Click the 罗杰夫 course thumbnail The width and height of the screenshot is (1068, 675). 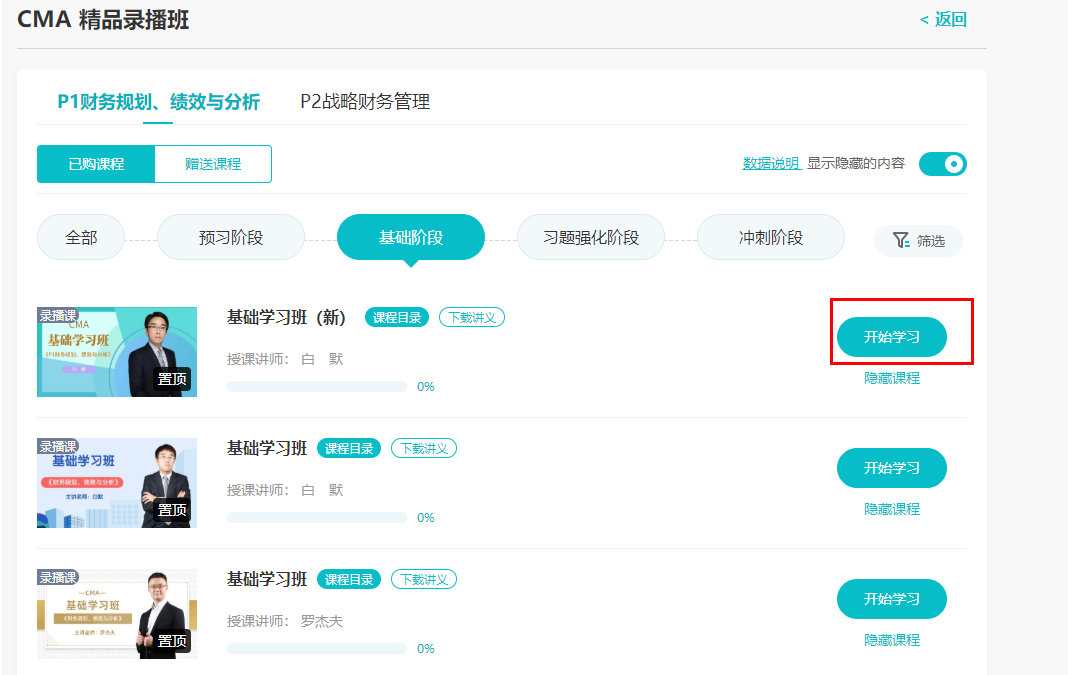coord(117,613)
